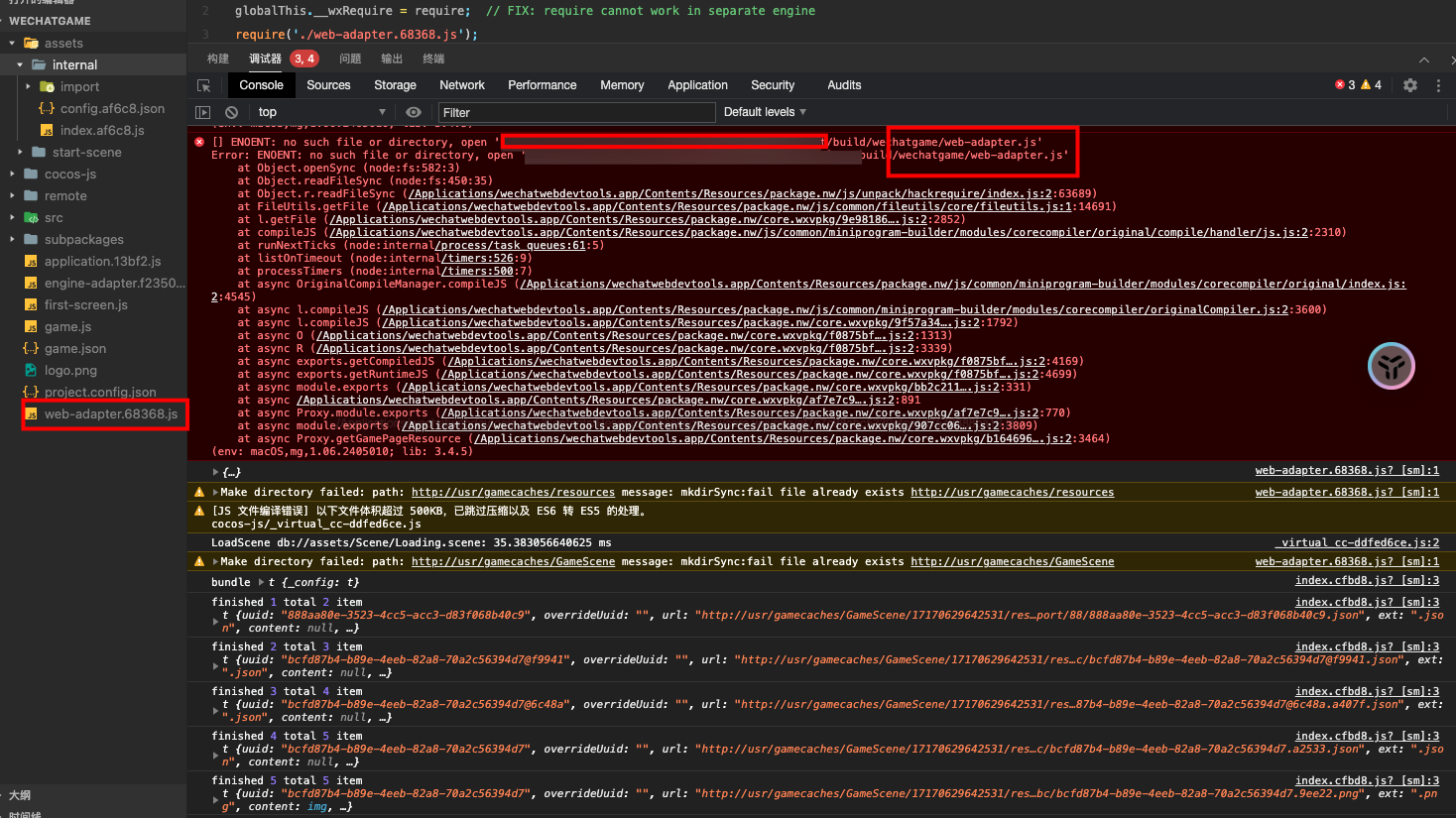Select the Console tab
This screenshot has height=818, width=1456.
(261, 85)
